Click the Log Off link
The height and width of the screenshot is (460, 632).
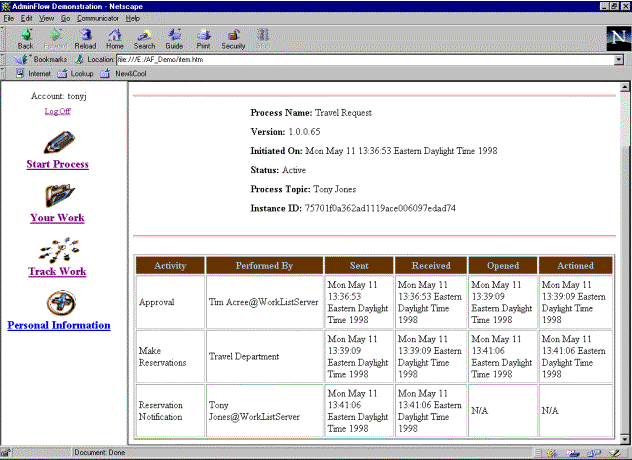coord(57,111)
